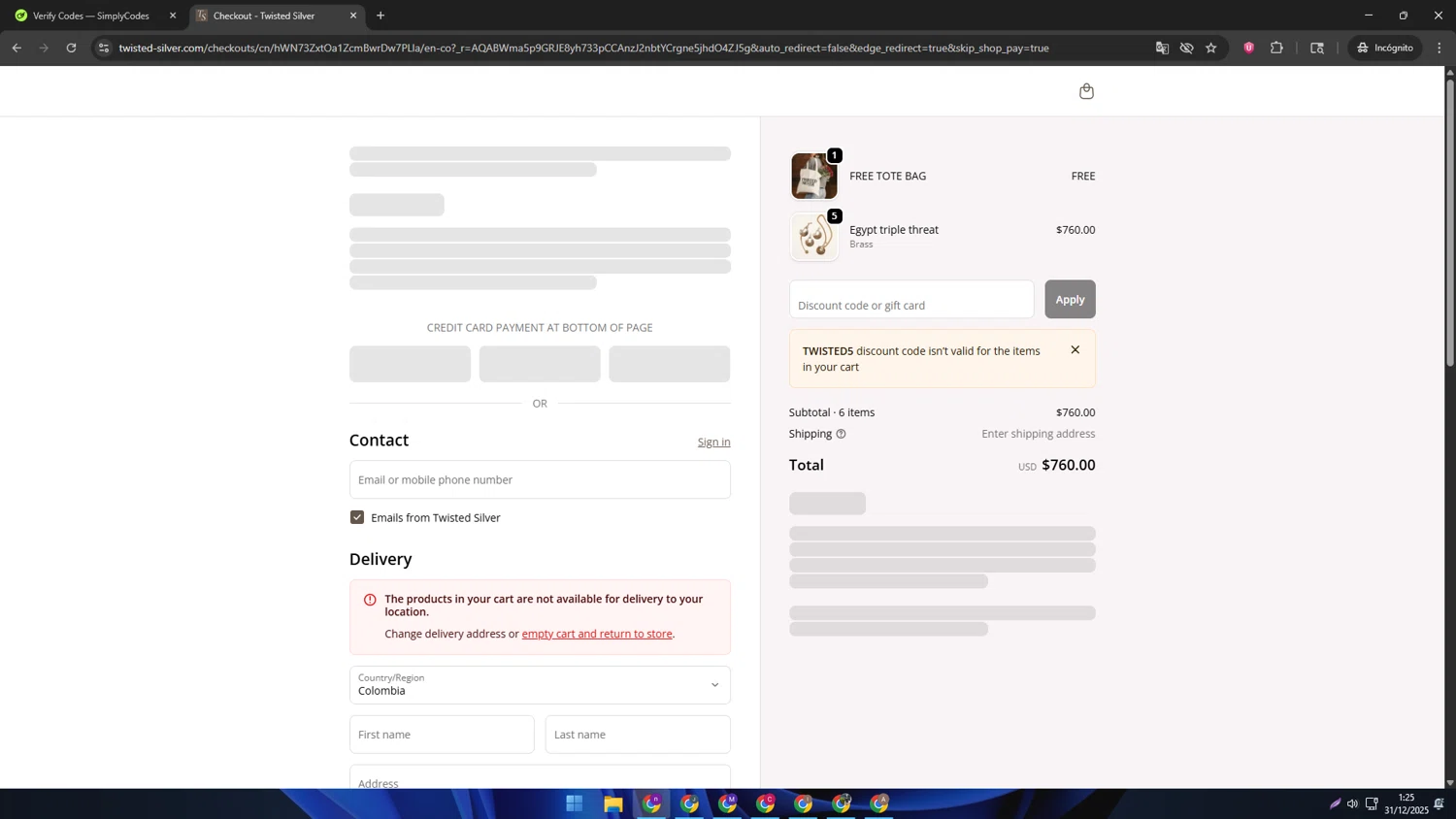Focus the Email or mobile phone number field
The image size is (1456, 819).
[540, 479]
